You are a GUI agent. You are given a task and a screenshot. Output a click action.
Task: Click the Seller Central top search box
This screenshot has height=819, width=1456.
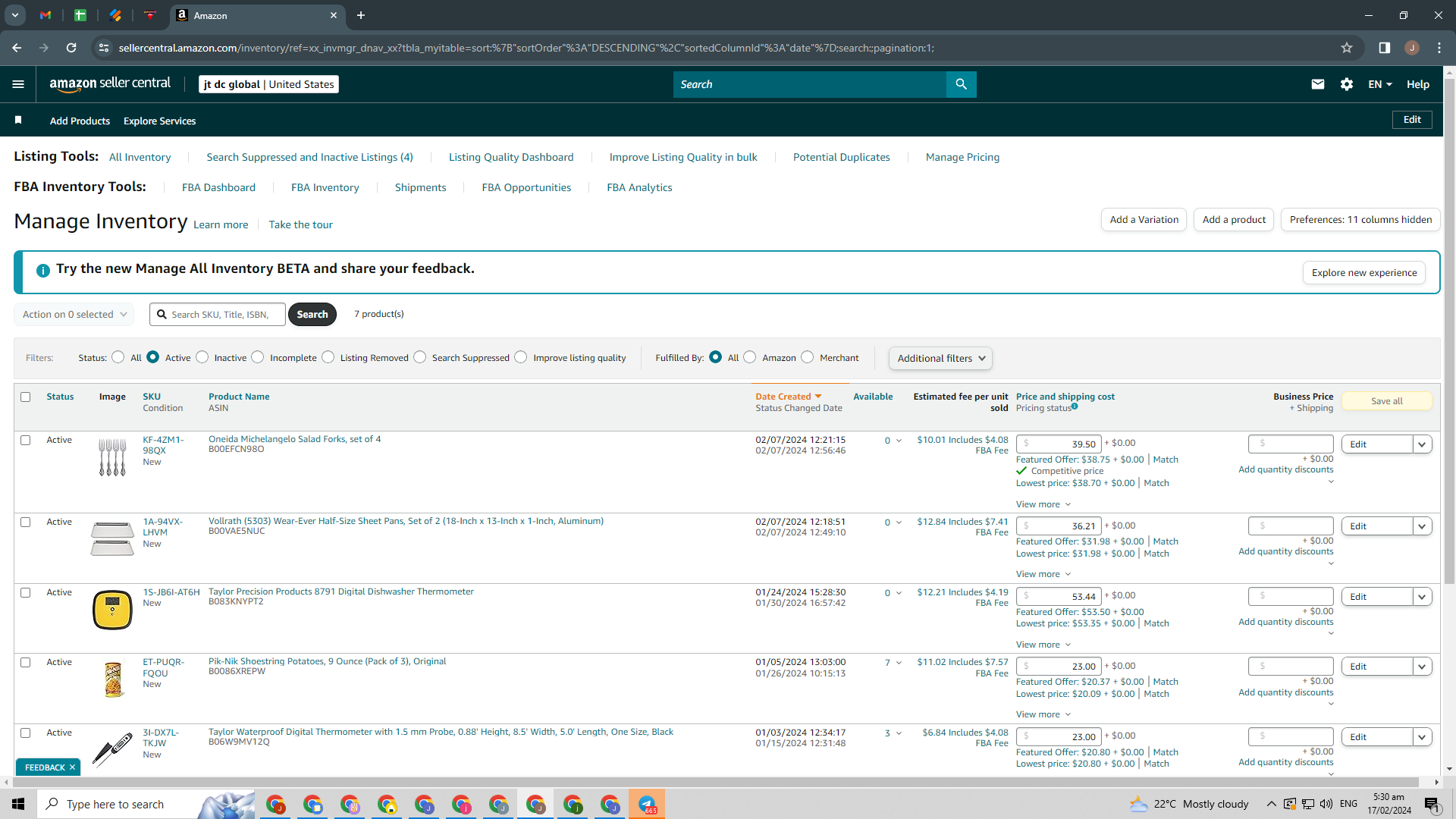click(809, 84)
